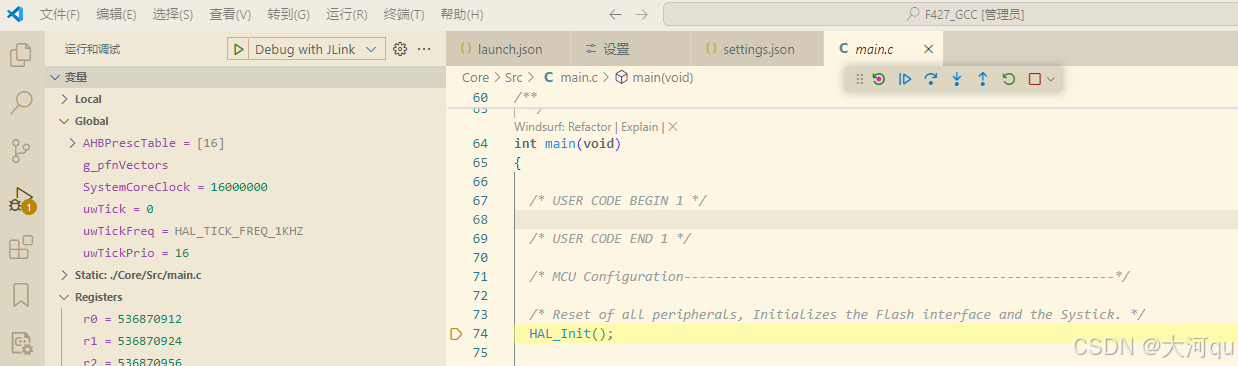1238x366 pixels.
Task: Click Src in the breadcrumb
Action: click(514, 77)
